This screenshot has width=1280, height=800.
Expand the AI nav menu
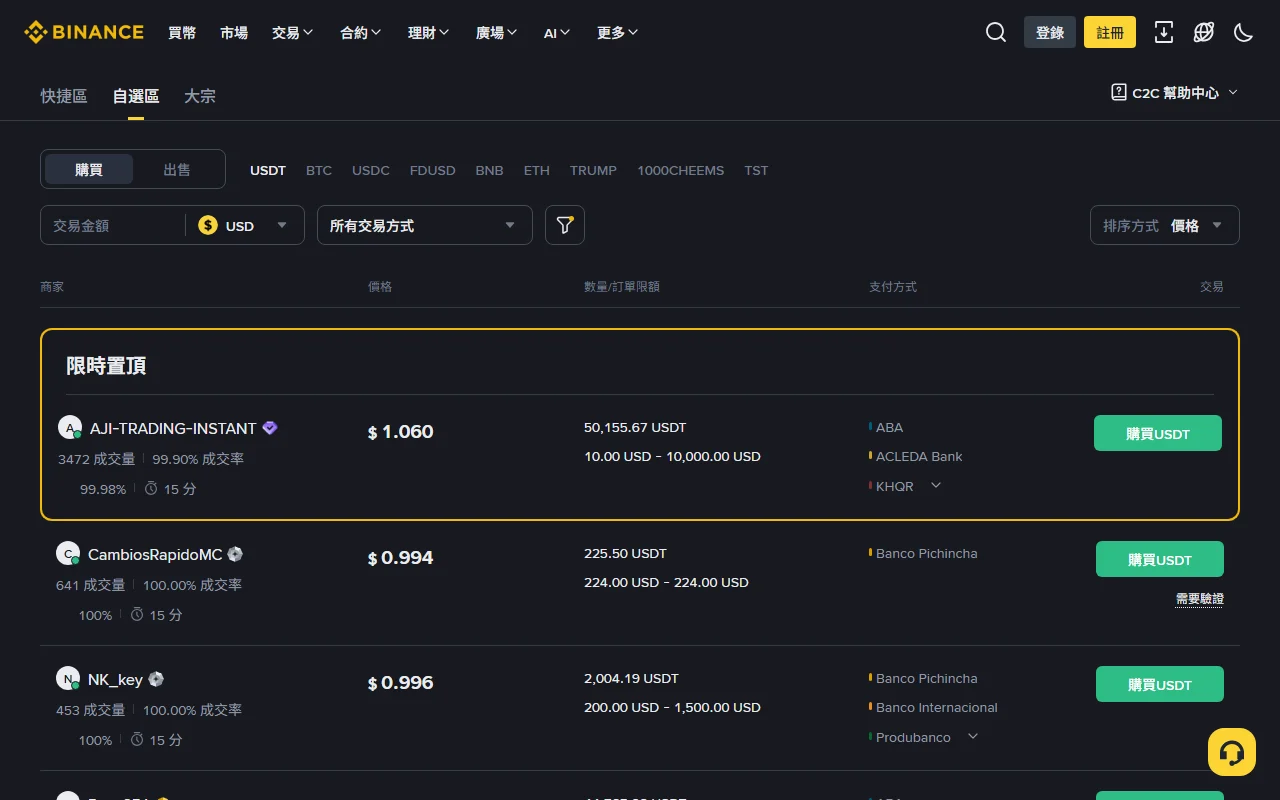[557, 32]
